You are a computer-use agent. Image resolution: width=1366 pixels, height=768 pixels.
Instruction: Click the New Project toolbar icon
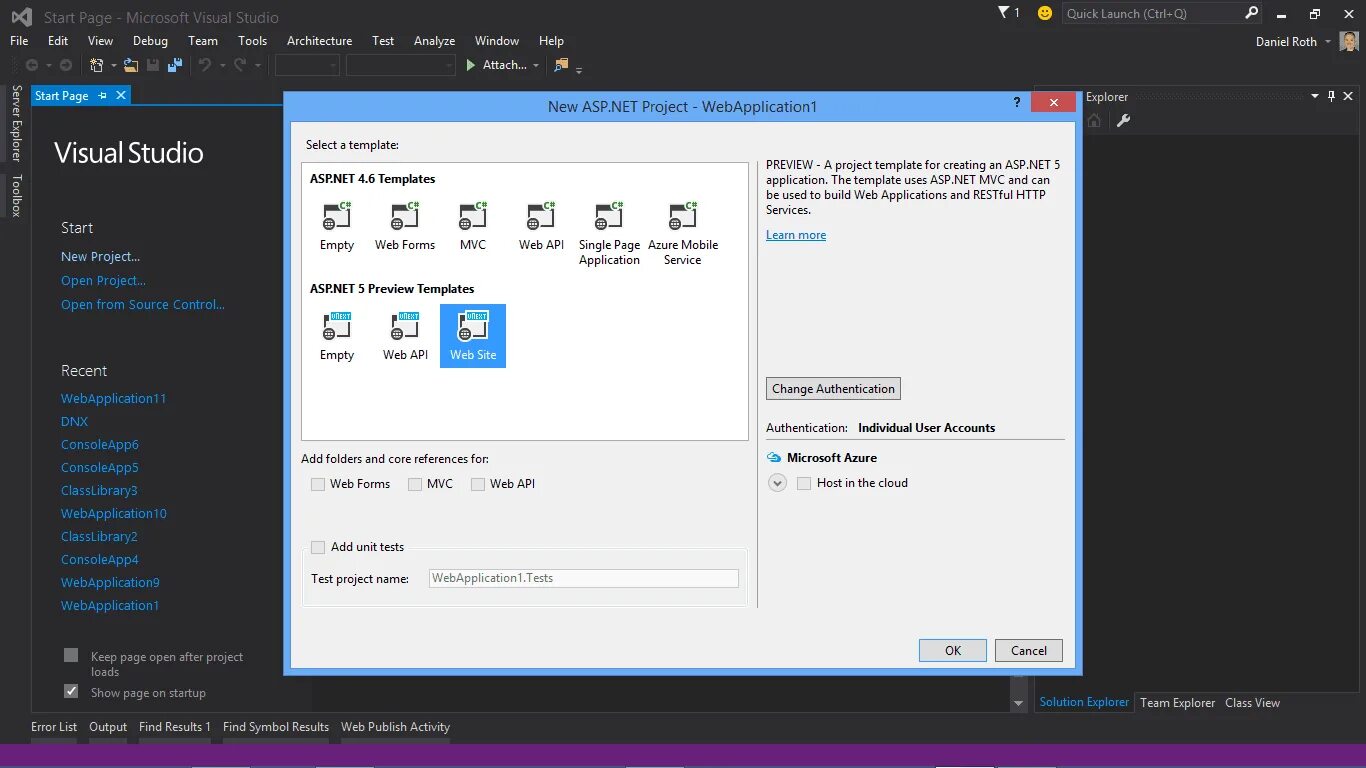click(x=97, y=65)
